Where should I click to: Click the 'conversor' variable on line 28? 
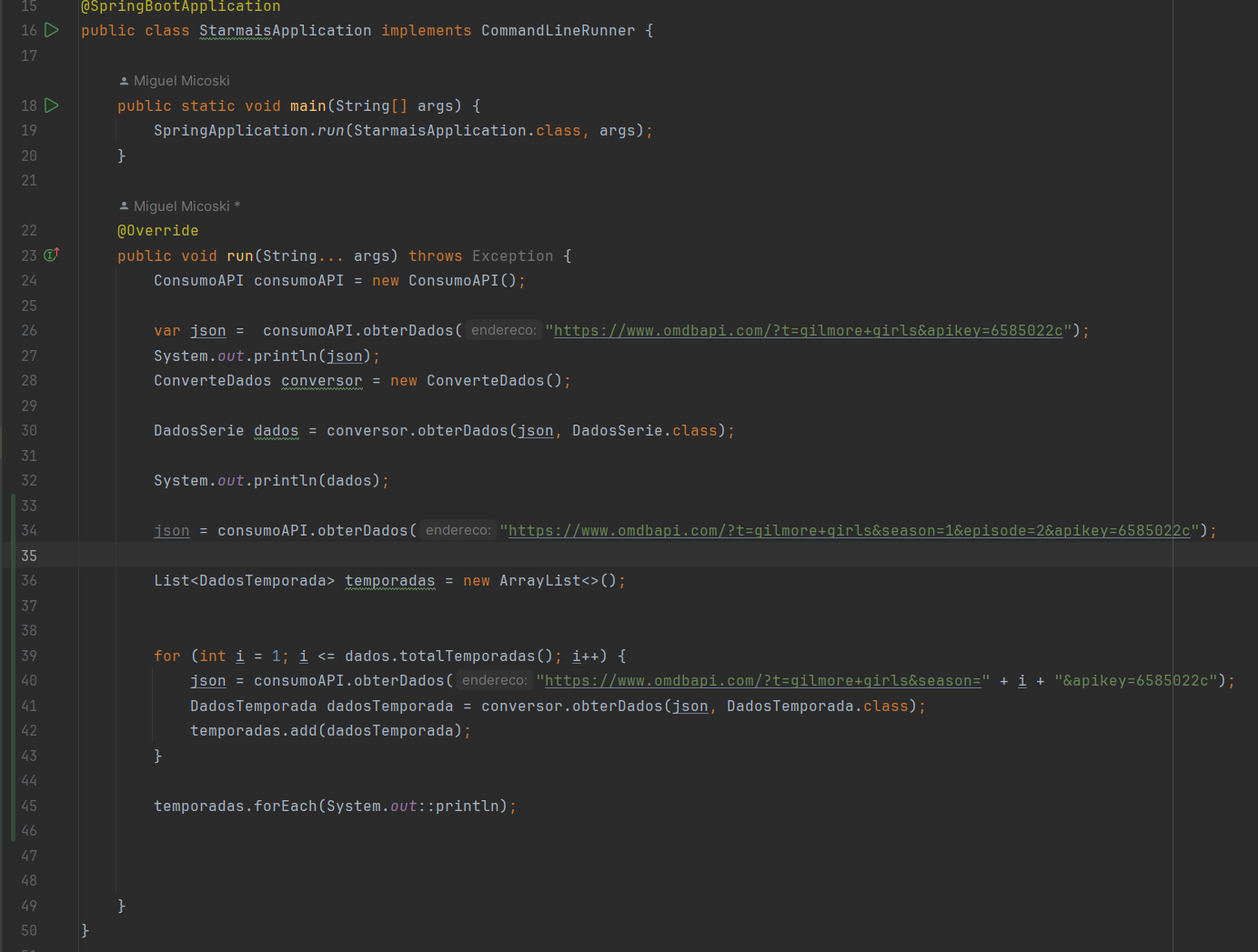point(322,381)
